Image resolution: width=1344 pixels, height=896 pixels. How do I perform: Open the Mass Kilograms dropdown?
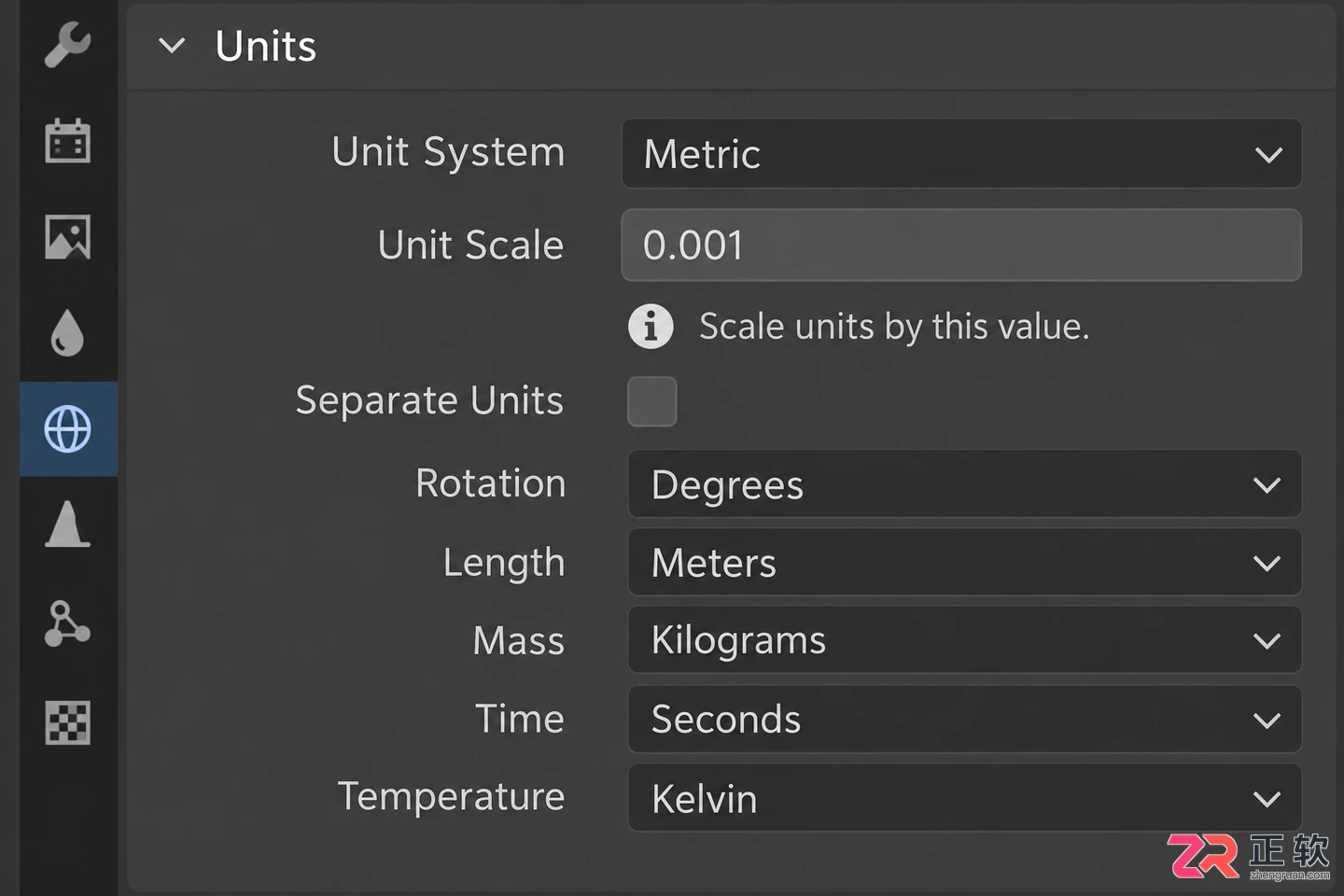tap(964, 640)
